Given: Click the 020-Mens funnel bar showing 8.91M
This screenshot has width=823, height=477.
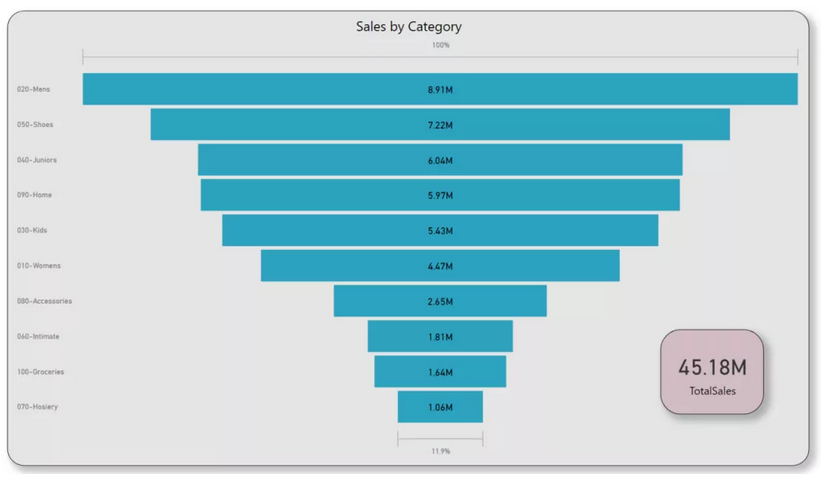Looking at the screenshot, I should point(440,89).
